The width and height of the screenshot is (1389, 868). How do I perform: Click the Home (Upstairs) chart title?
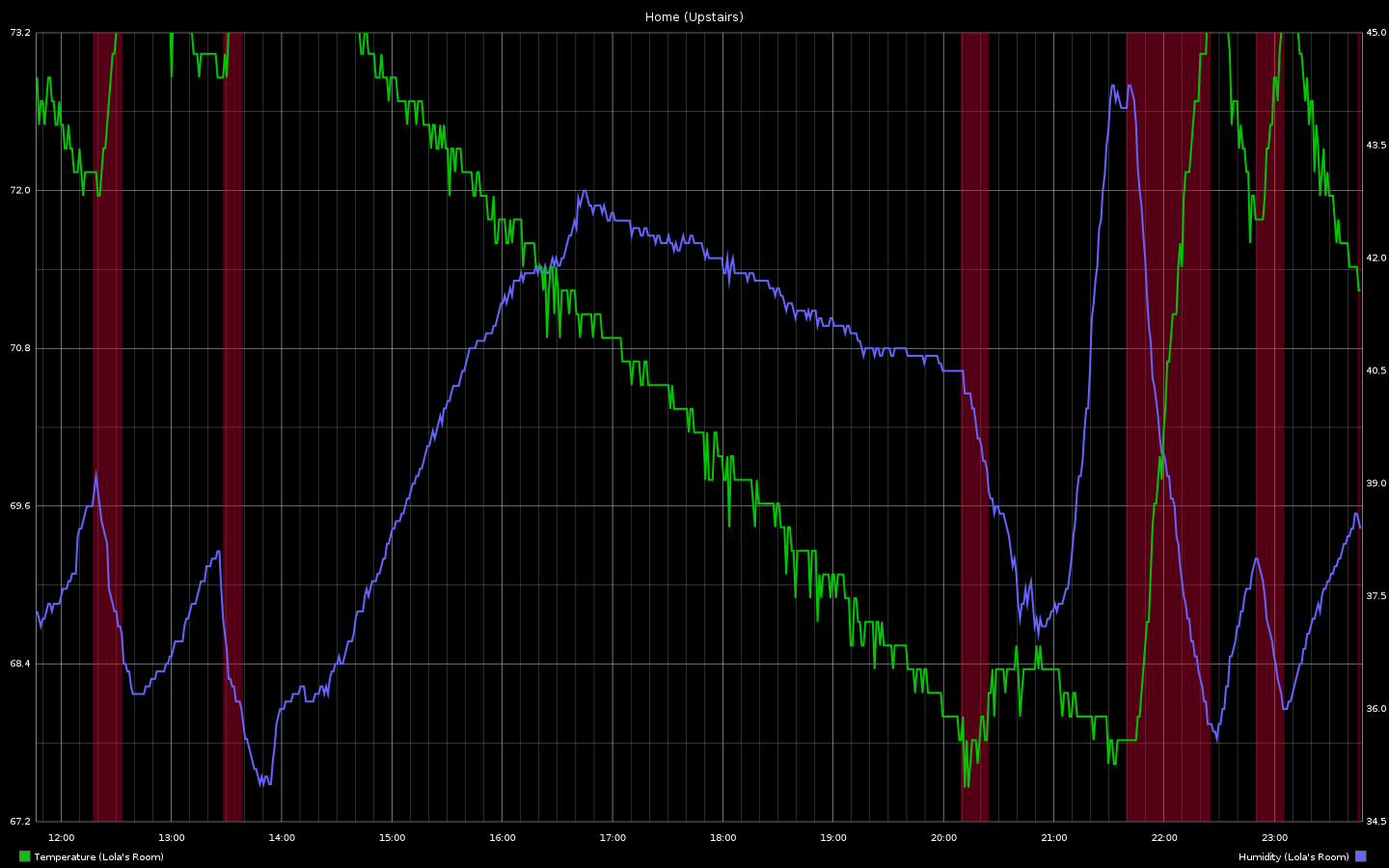(694, 16)
